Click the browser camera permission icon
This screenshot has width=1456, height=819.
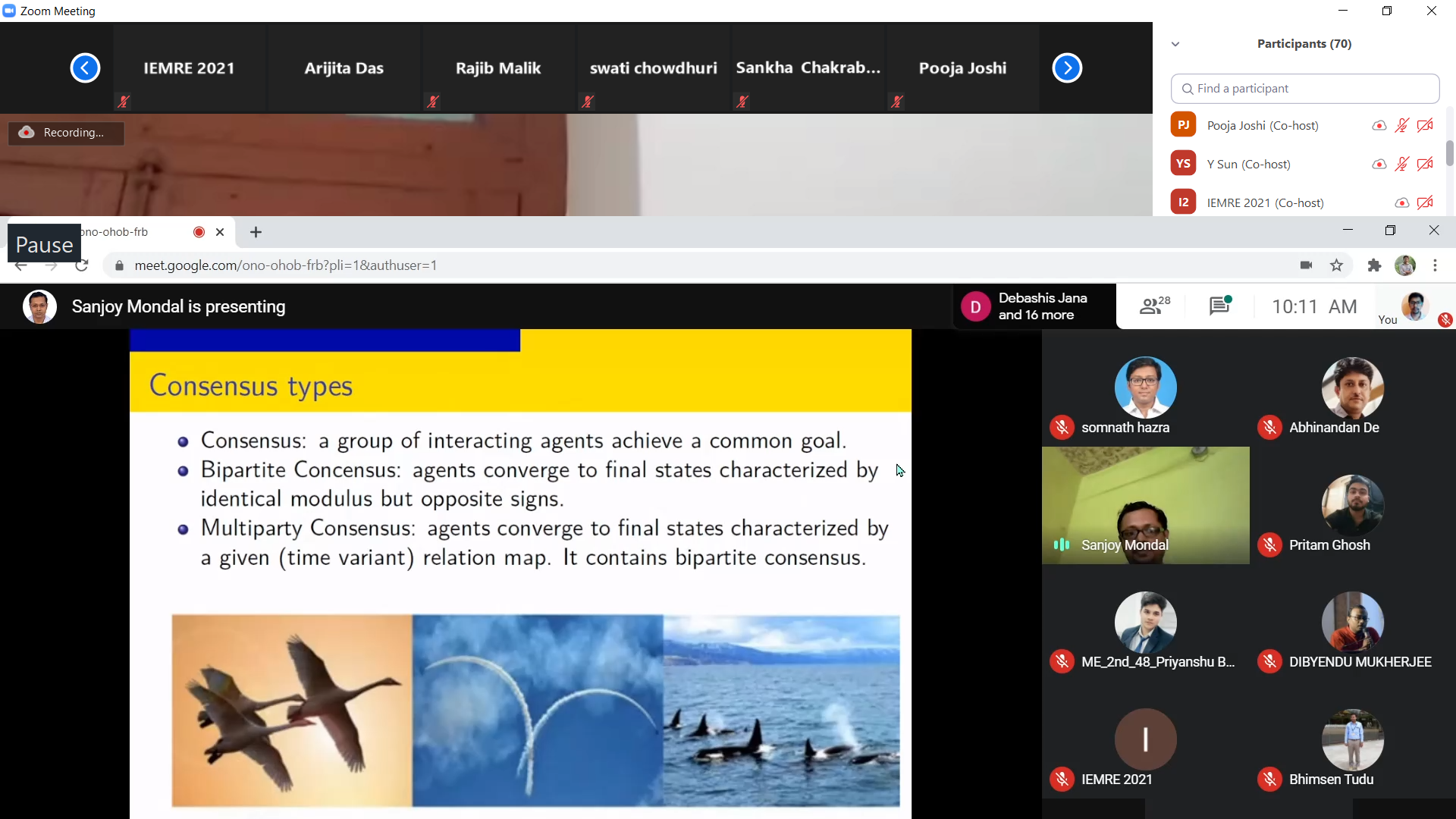1306,265
